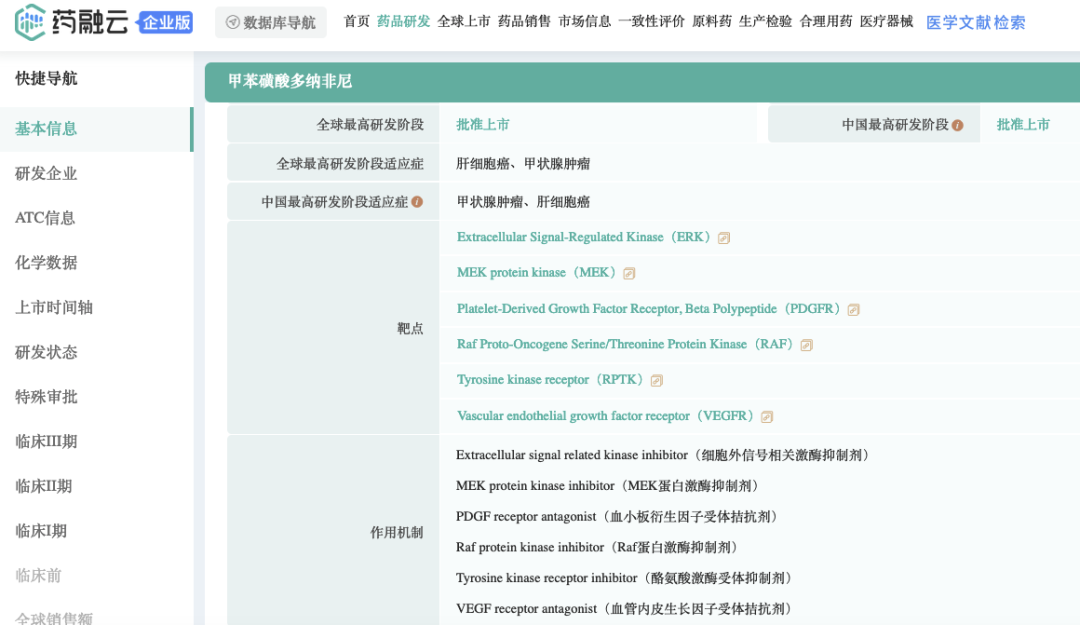
Task: Click global stage 批准上市 link
Action: [x=483, y=125]
